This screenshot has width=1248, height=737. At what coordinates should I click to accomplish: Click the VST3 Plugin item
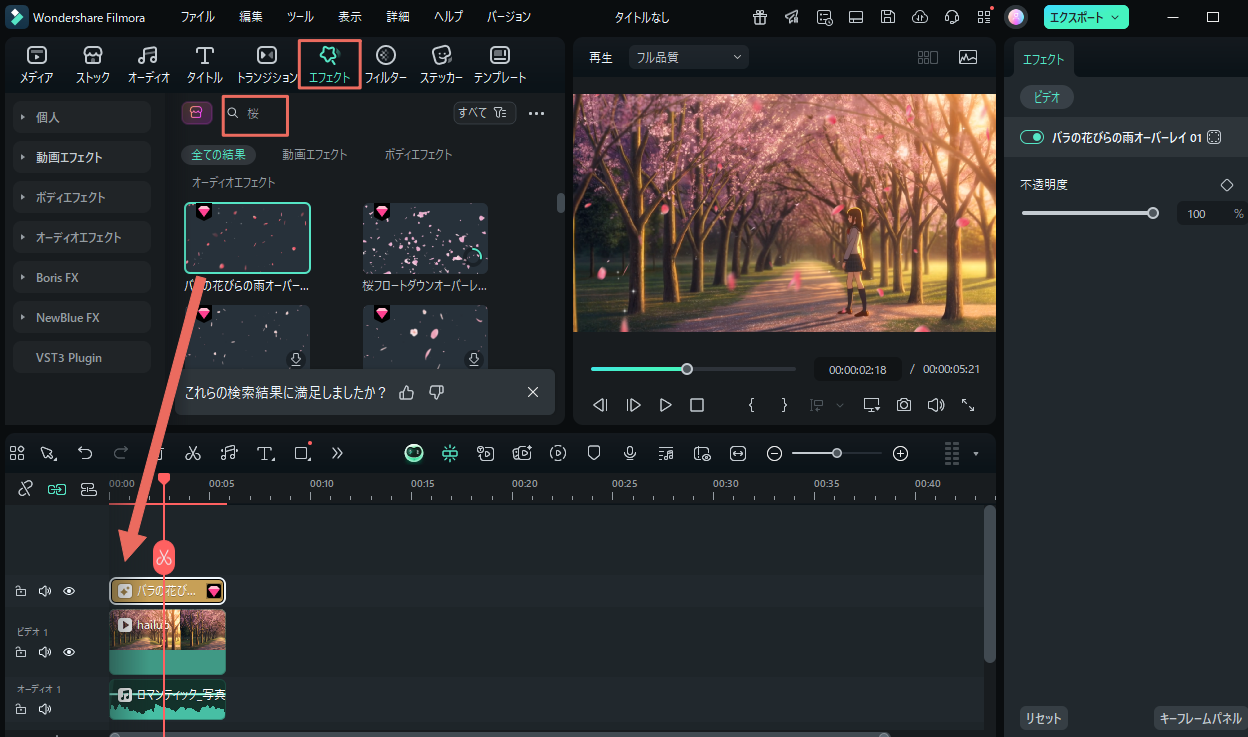coord(82,357)
